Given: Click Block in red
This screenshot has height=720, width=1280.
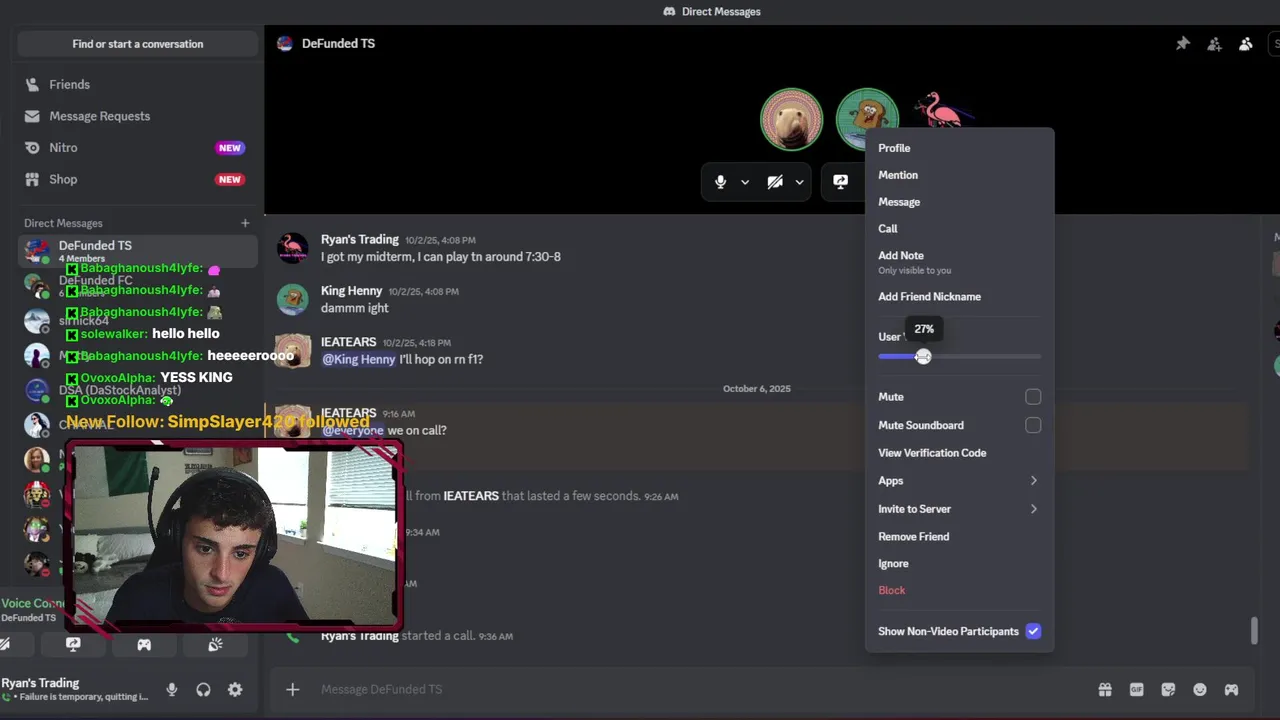Looking at the screenshot, I should [x=959, y=590].
